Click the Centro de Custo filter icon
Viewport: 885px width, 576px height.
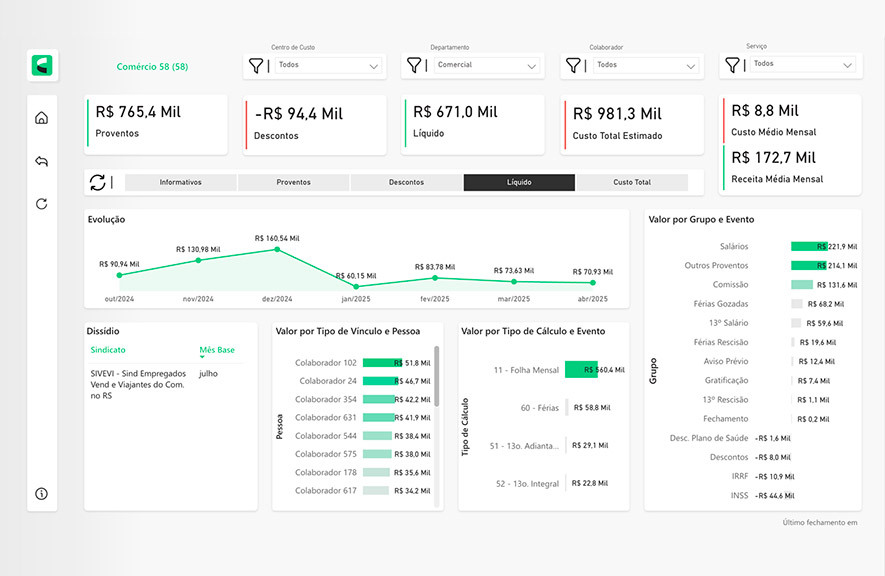[256, 65]
